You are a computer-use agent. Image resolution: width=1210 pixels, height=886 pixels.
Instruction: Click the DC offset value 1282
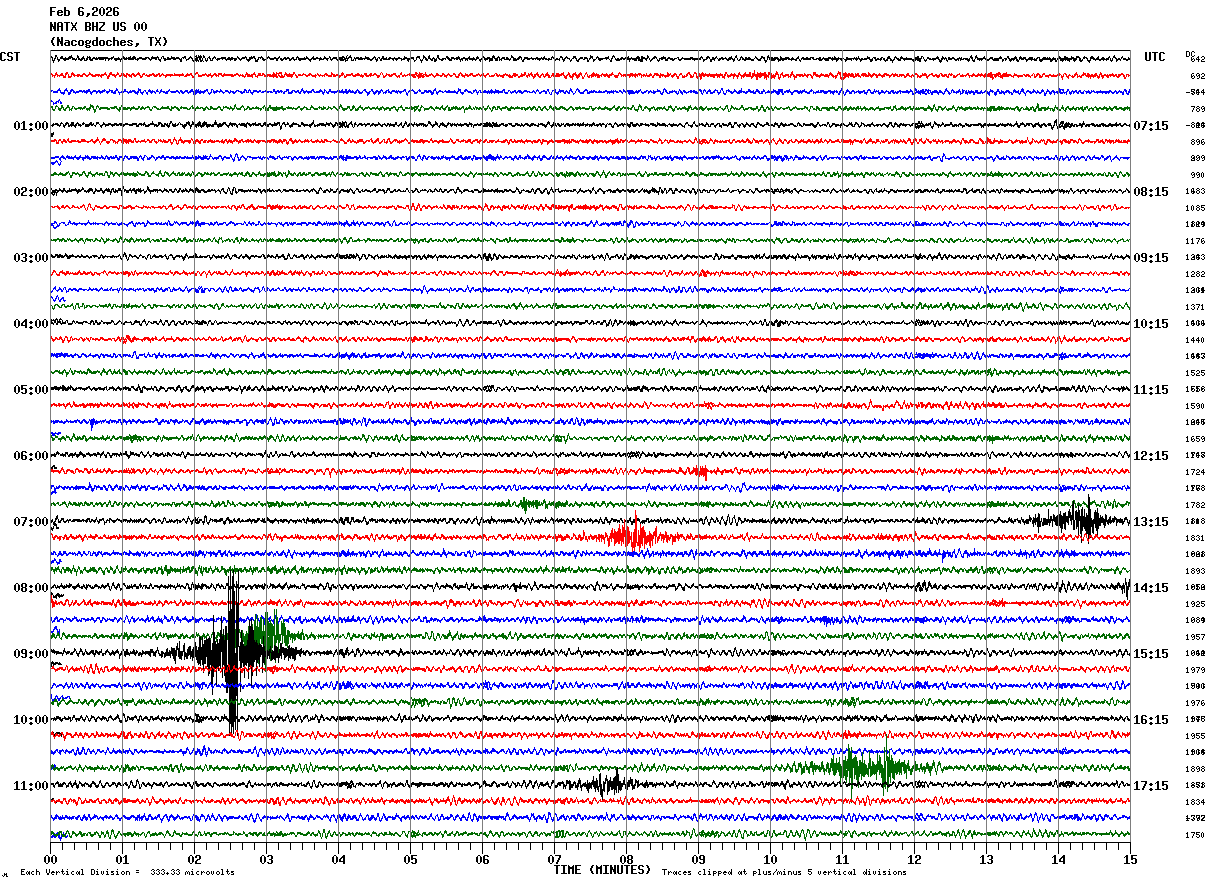[x=1196, y=274]
